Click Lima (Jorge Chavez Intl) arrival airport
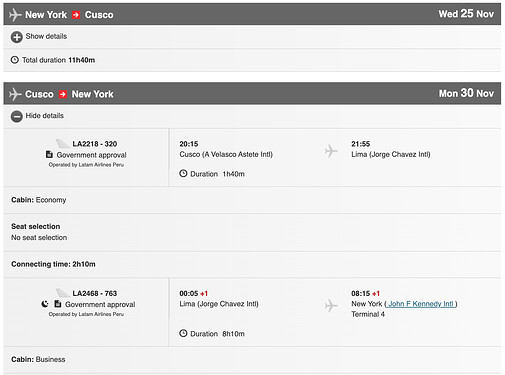This screenshot has height=375, width=505. 391,154
